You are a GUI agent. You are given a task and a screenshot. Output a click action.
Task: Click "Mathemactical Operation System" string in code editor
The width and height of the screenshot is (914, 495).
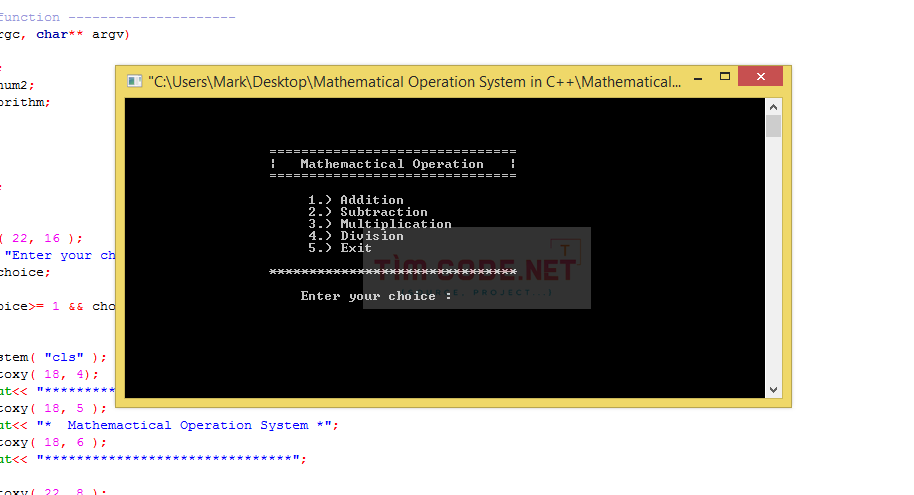pyautogui.click(x=188, y=425)
